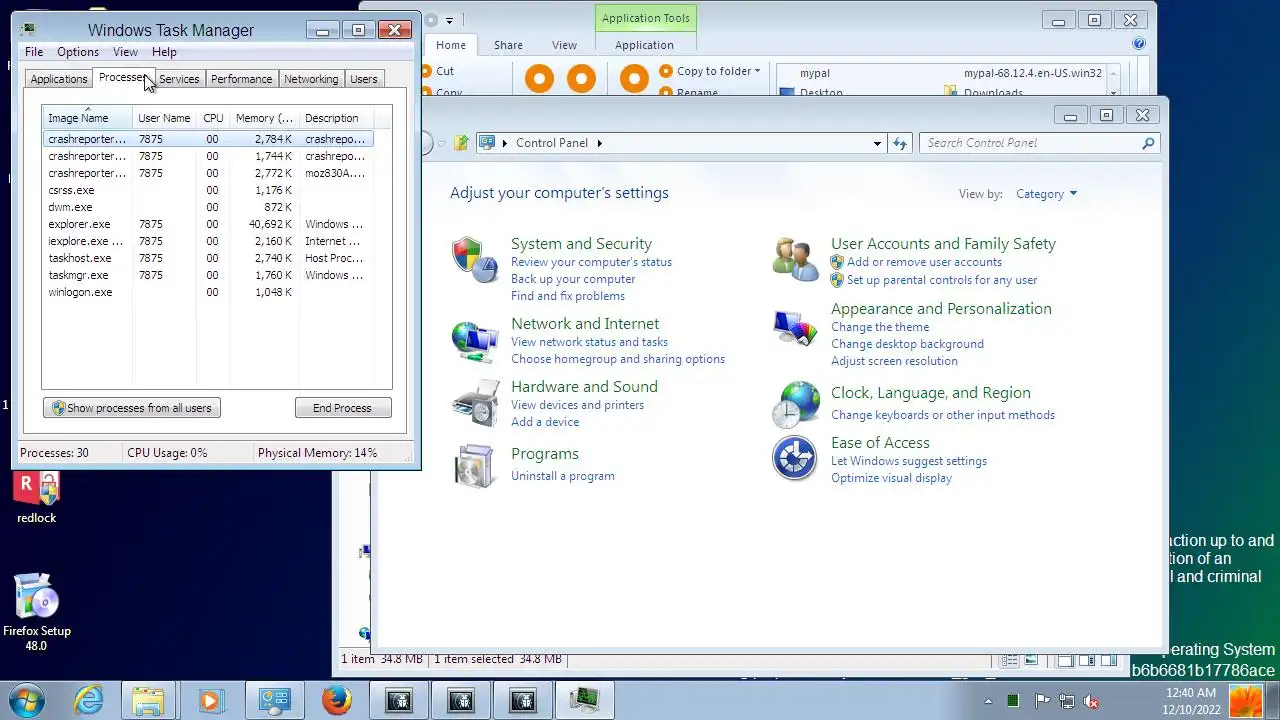Viewport: 1280px width, 720px height.
Task: Open Share ribbon tab in explorer
Action: tap(508, 45)
